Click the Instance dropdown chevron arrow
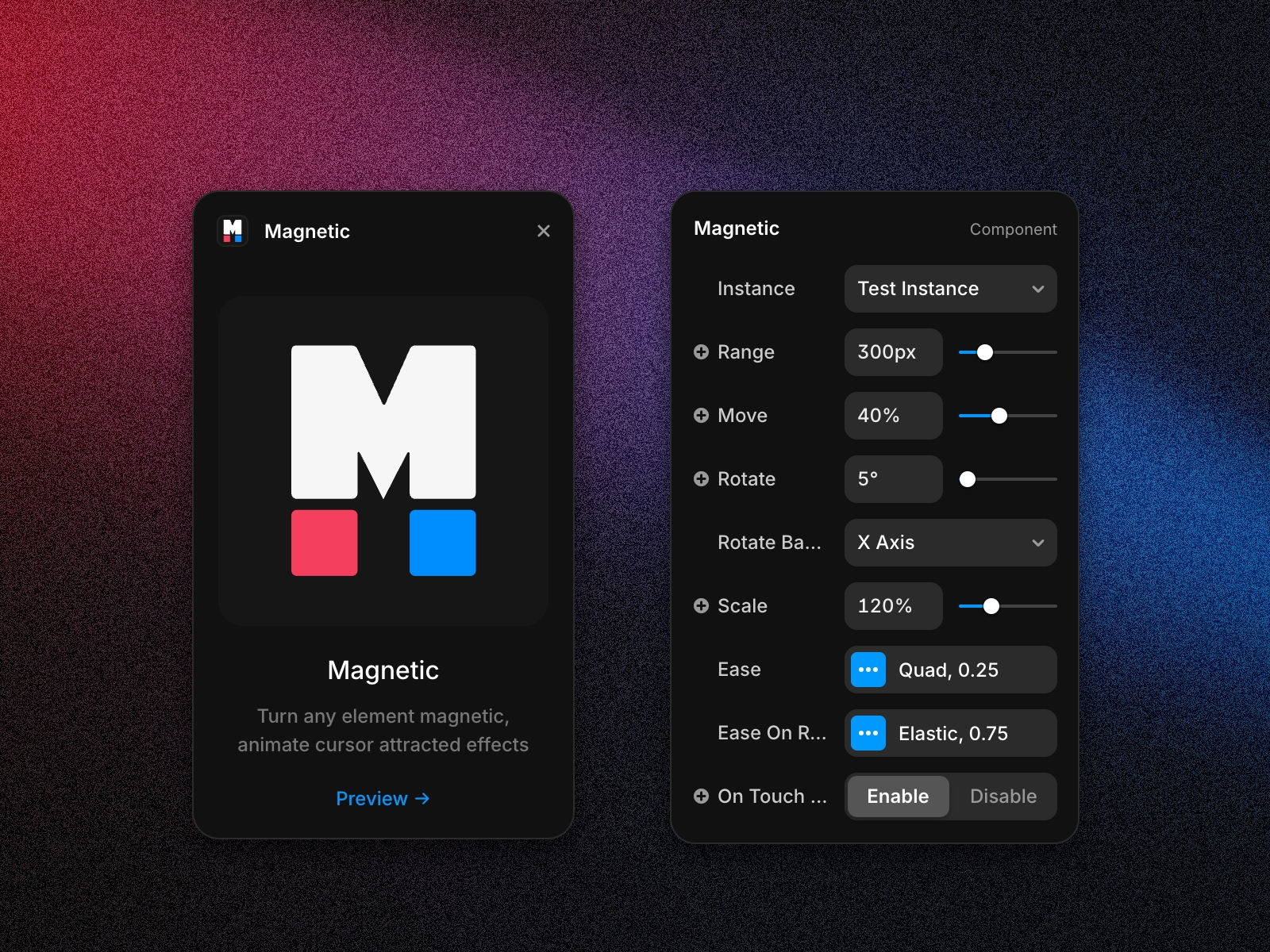Screen dimensions: 1270x952 tap(1038, 289)
